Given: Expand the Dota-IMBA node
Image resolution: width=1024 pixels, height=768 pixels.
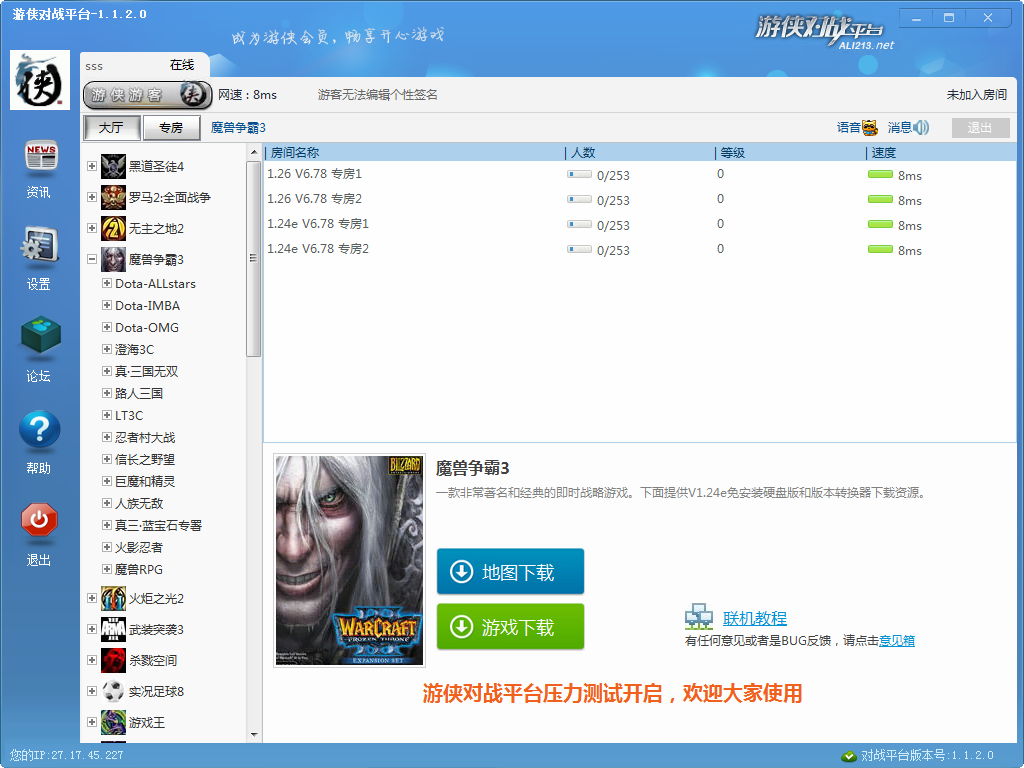Looking at the screenshot, I should tap(106, 305).
